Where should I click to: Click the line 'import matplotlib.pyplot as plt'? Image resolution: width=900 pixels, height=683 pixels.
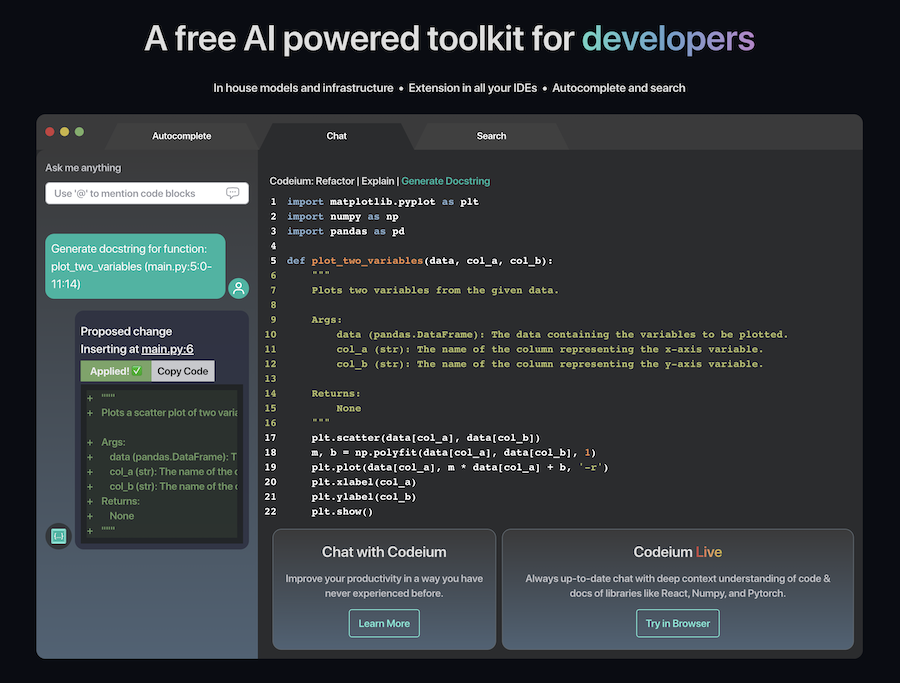point(383,201)
